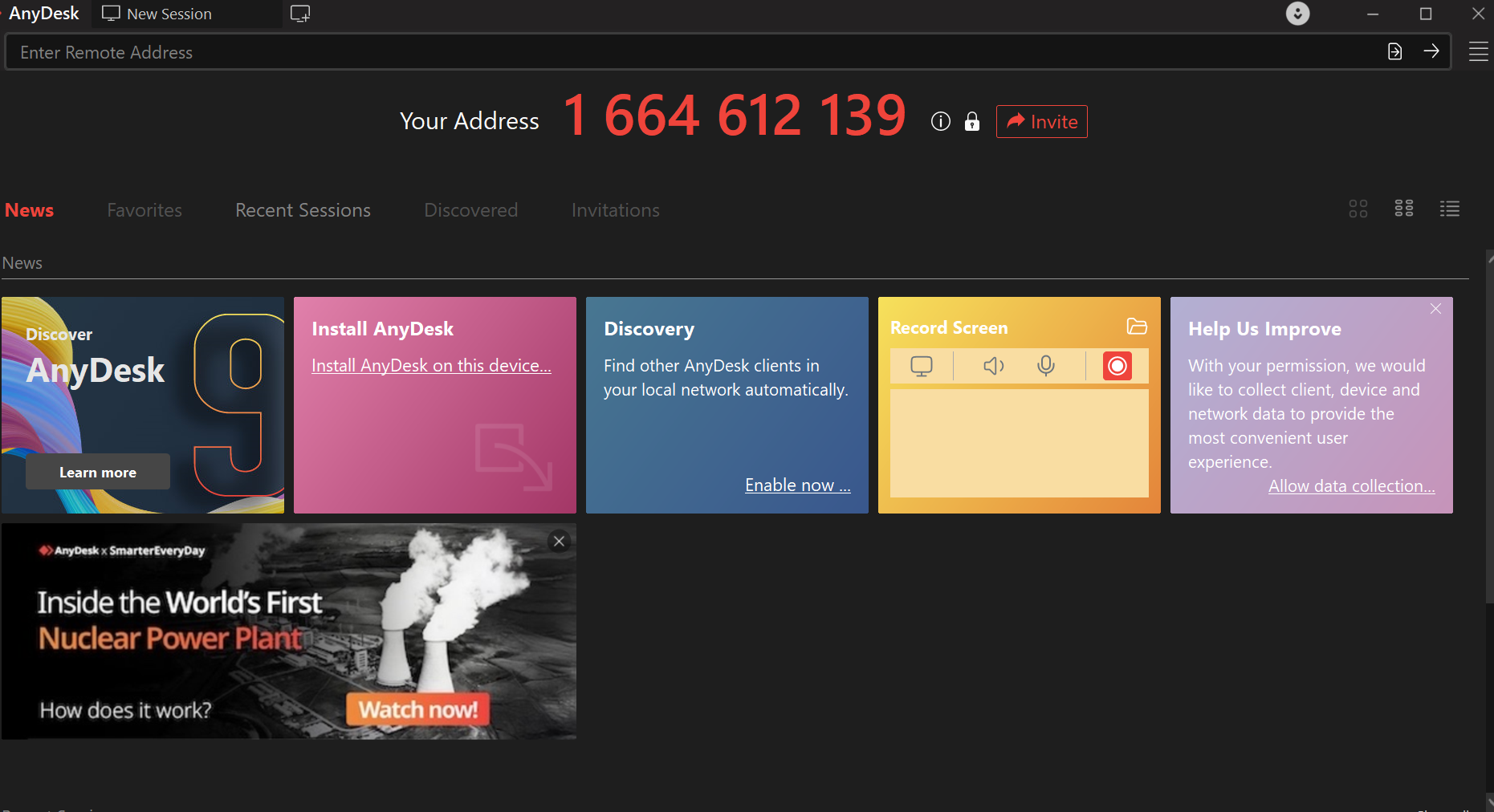Open recordings folder in Record Screen
This screenshot has width=1494, height=812.
(x=1136, y=327)
